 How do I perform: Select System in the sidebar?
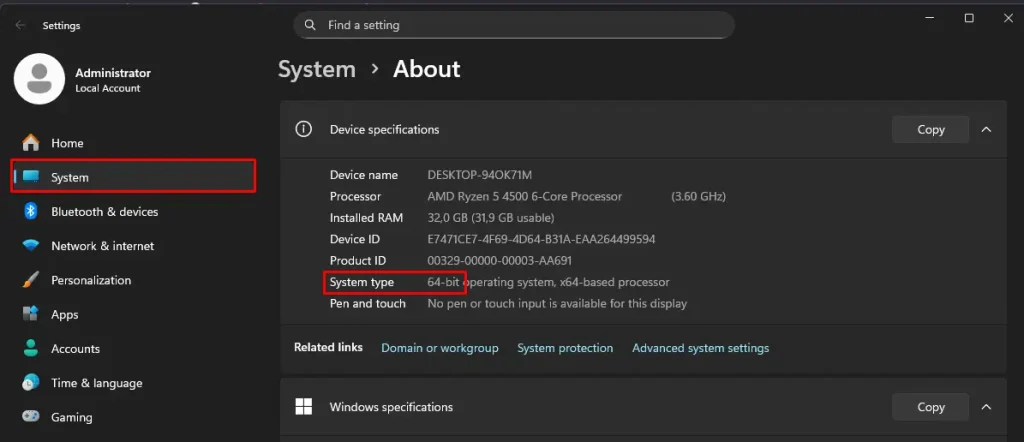(x=133, y=177)
